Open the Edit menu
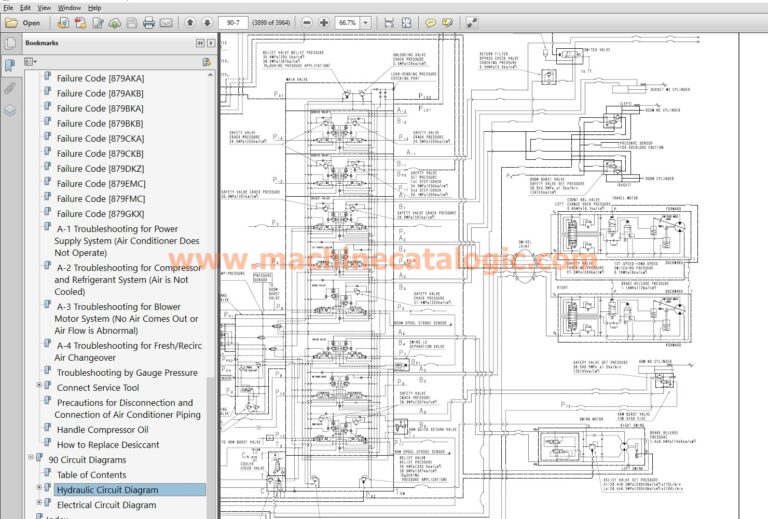Screen dimensions: 768x519 point(25,8)
